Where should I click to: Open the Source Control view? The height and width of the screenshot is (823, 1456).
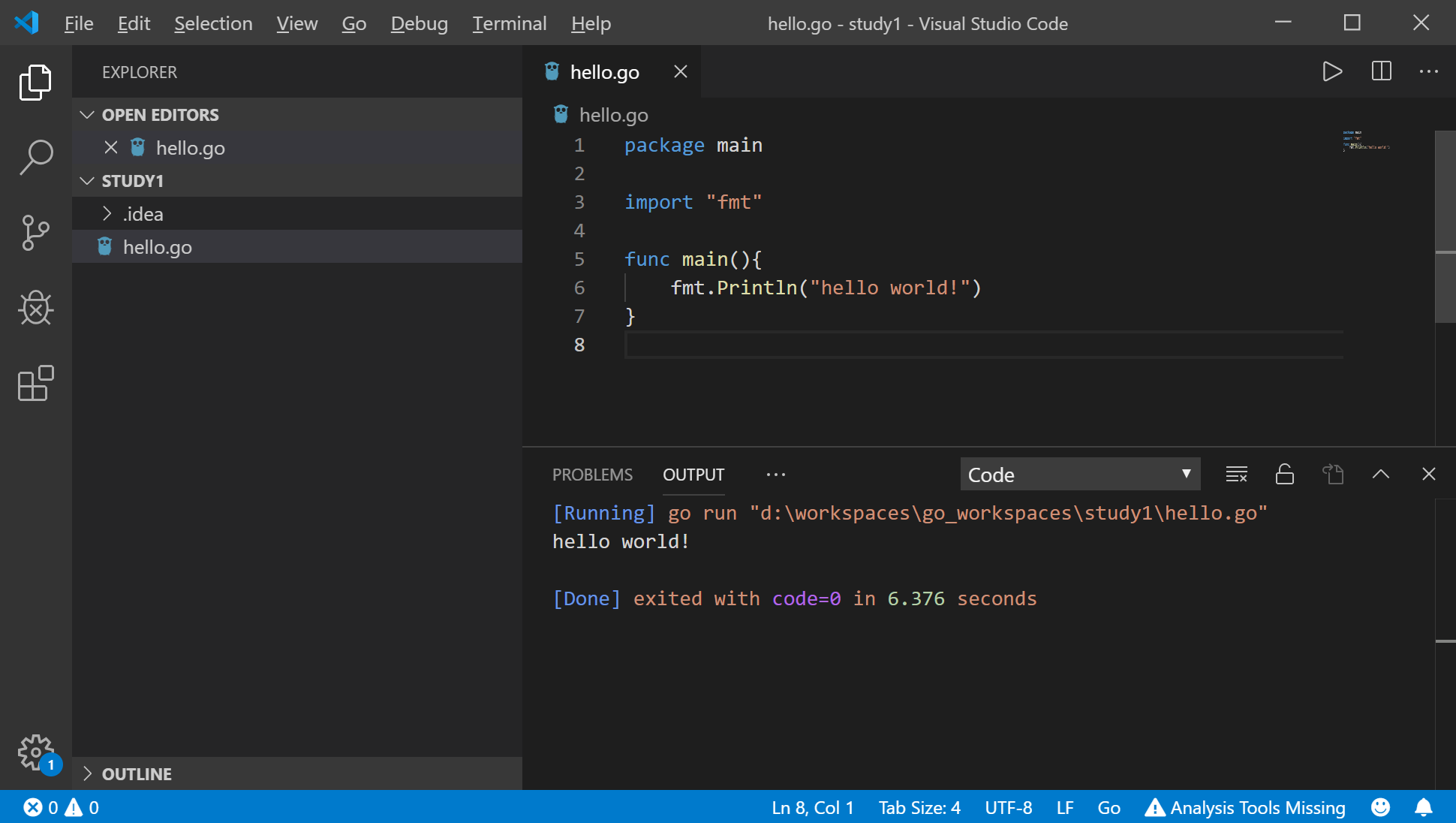35,232
